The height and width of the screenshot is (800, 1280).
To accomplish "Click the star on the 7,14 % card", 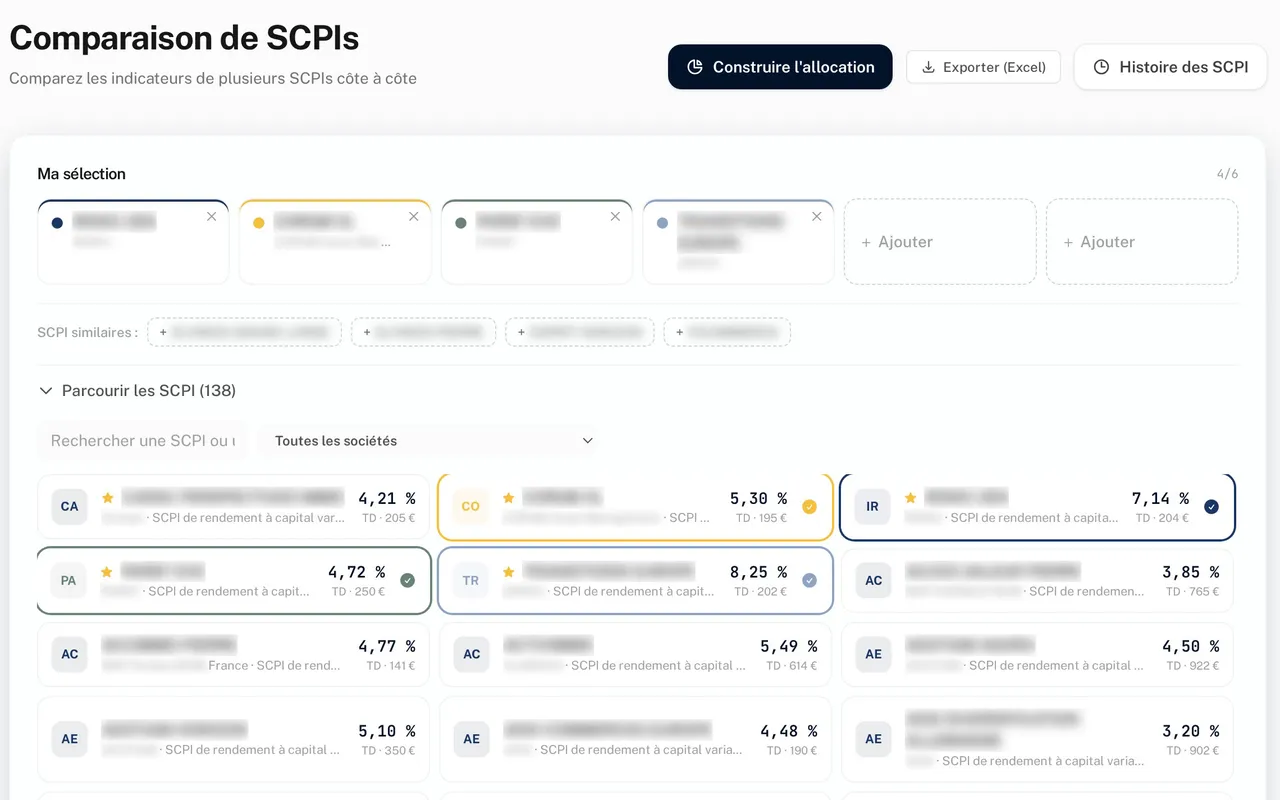I will 910,497.
